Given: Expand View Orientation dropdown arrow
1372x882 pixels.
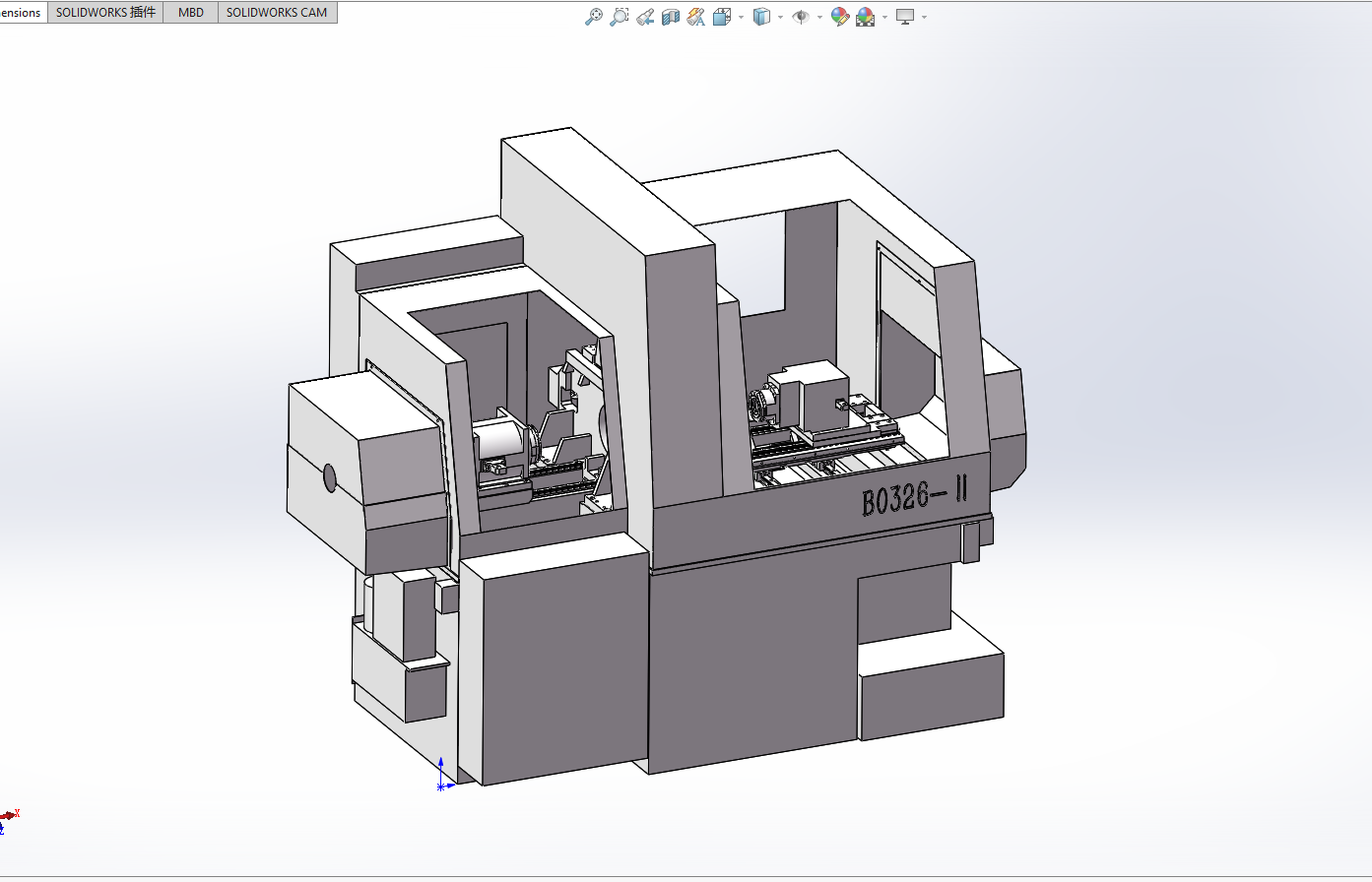Looking at the screenshot, I should pos(741,17).
